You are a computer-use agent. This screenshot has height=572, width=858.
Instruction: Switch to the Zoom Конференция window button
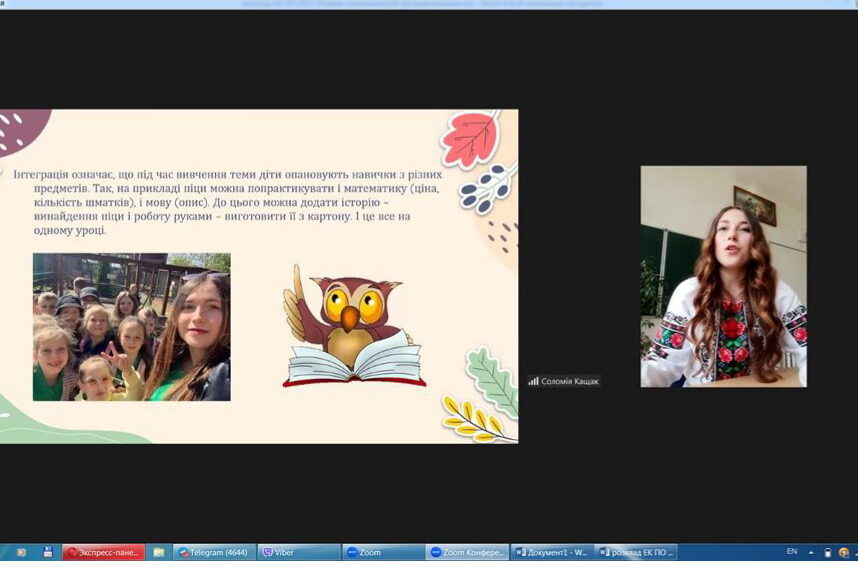click(467, 552)
